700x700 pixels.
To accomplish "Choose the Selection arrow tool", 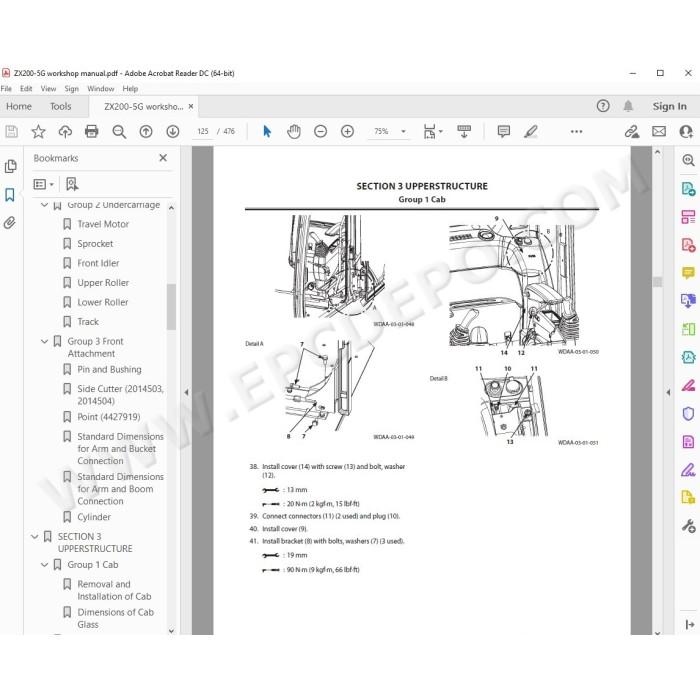I will tap(267, 131).
